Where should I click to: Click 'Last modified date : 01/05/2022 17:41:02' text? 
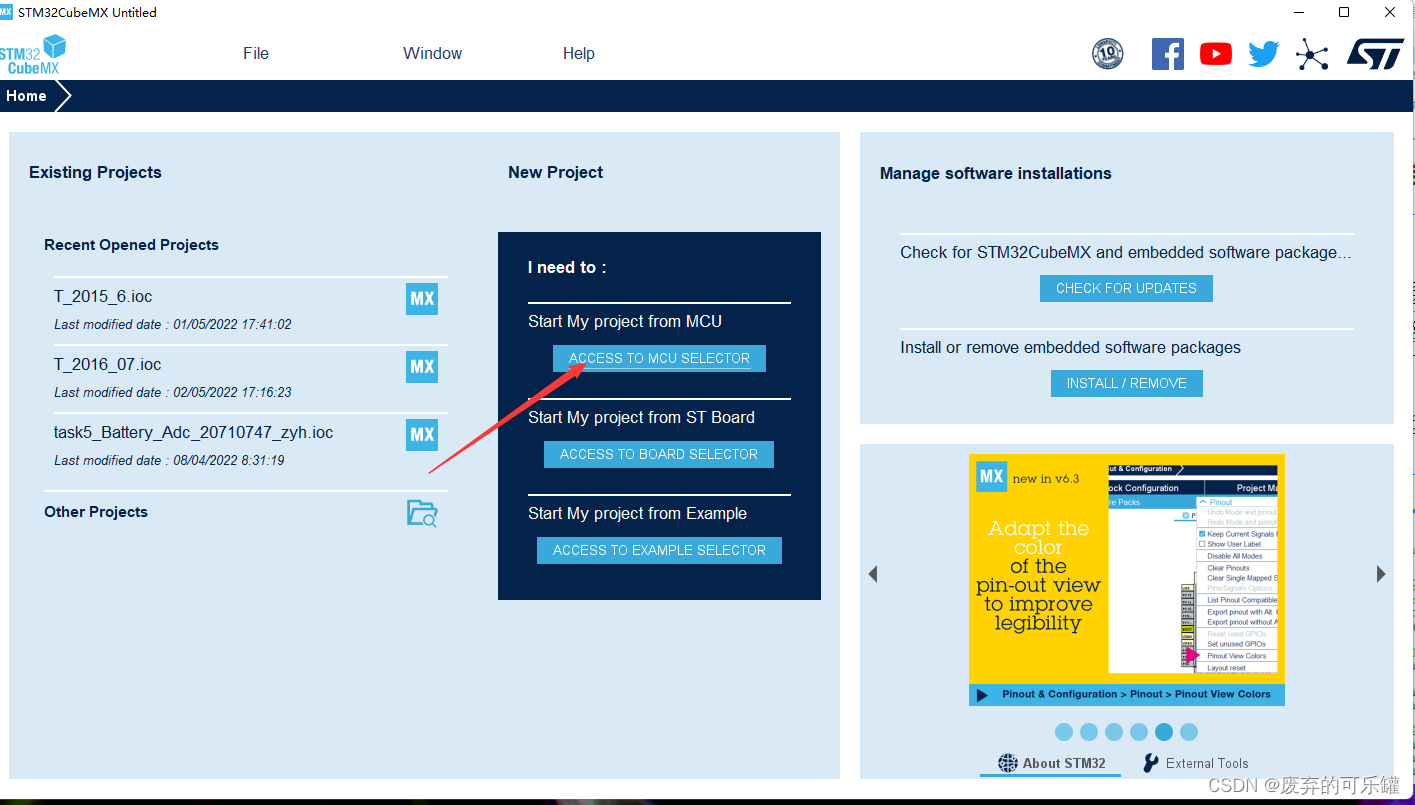pyautogui.click(x=173, y=325)
